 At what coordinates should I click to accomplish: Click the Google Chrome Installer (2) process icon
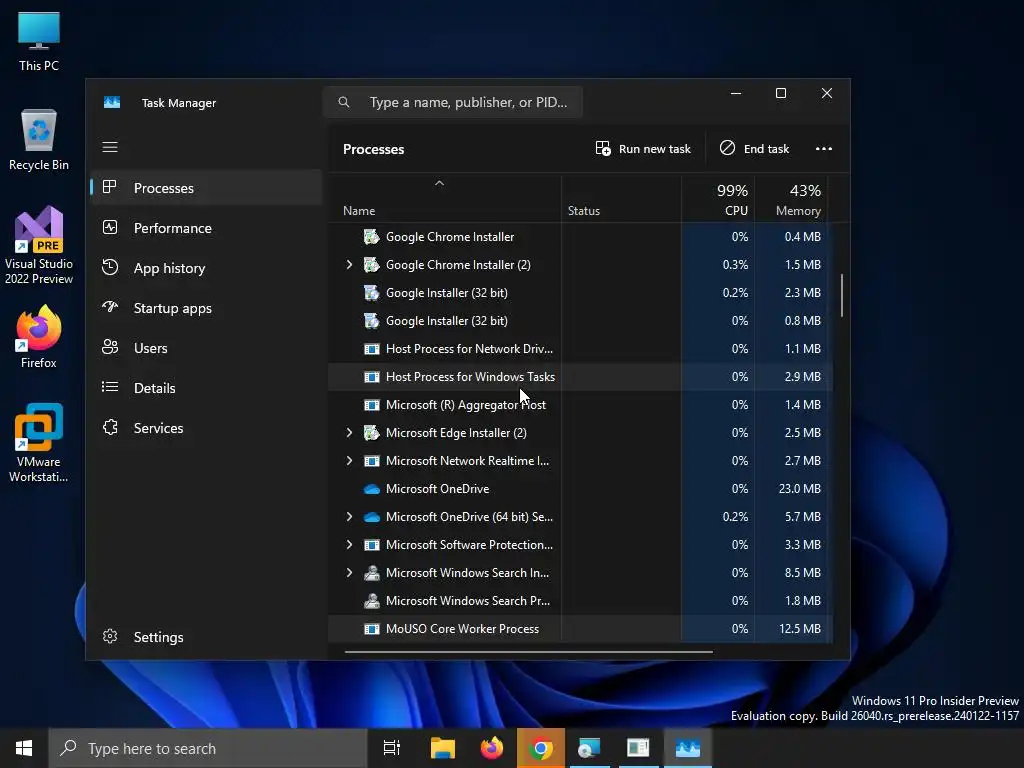pos(372,264)
